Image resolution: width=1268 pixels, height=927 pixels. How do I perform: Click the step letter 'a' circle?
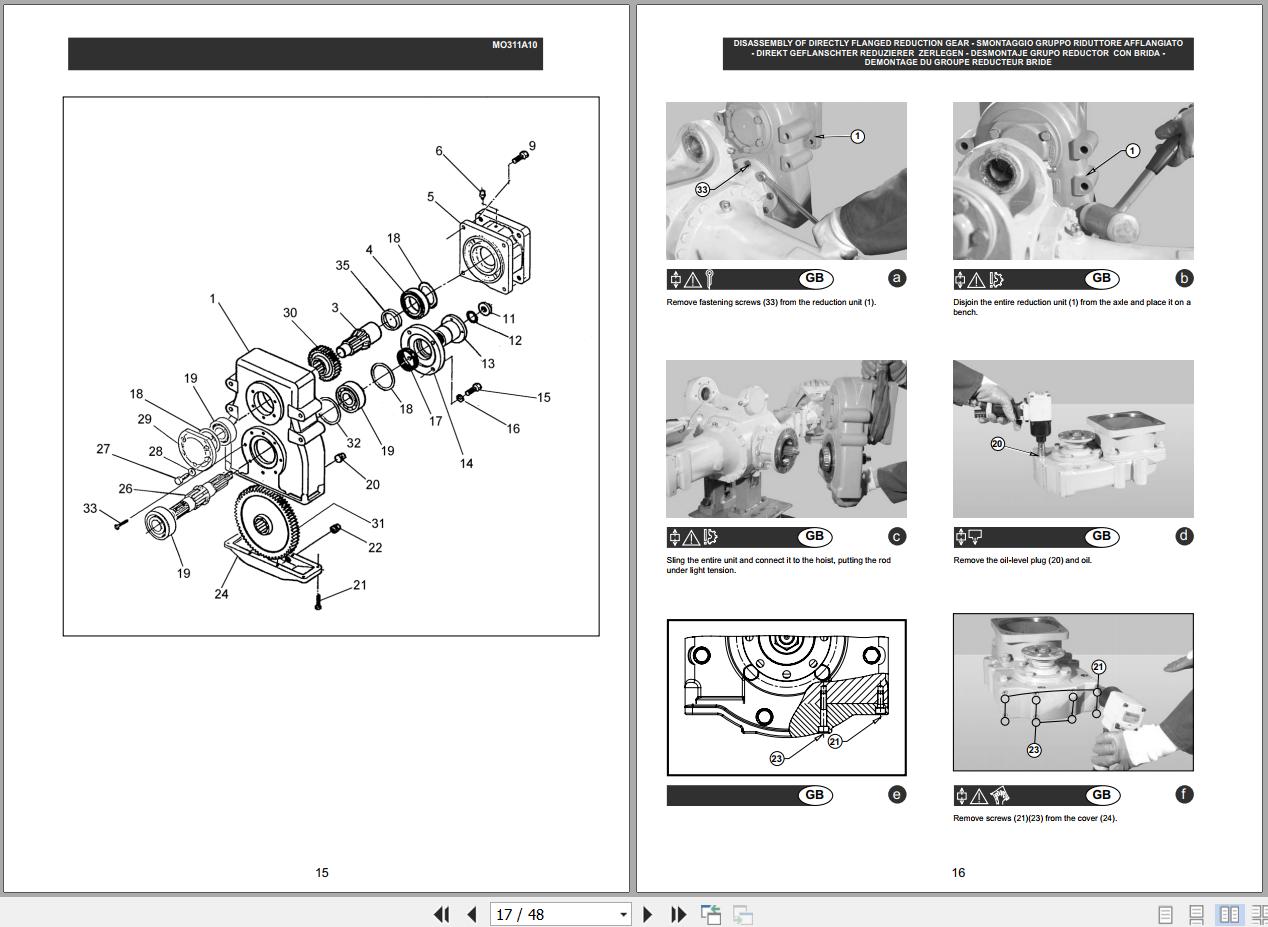[897, 278]
